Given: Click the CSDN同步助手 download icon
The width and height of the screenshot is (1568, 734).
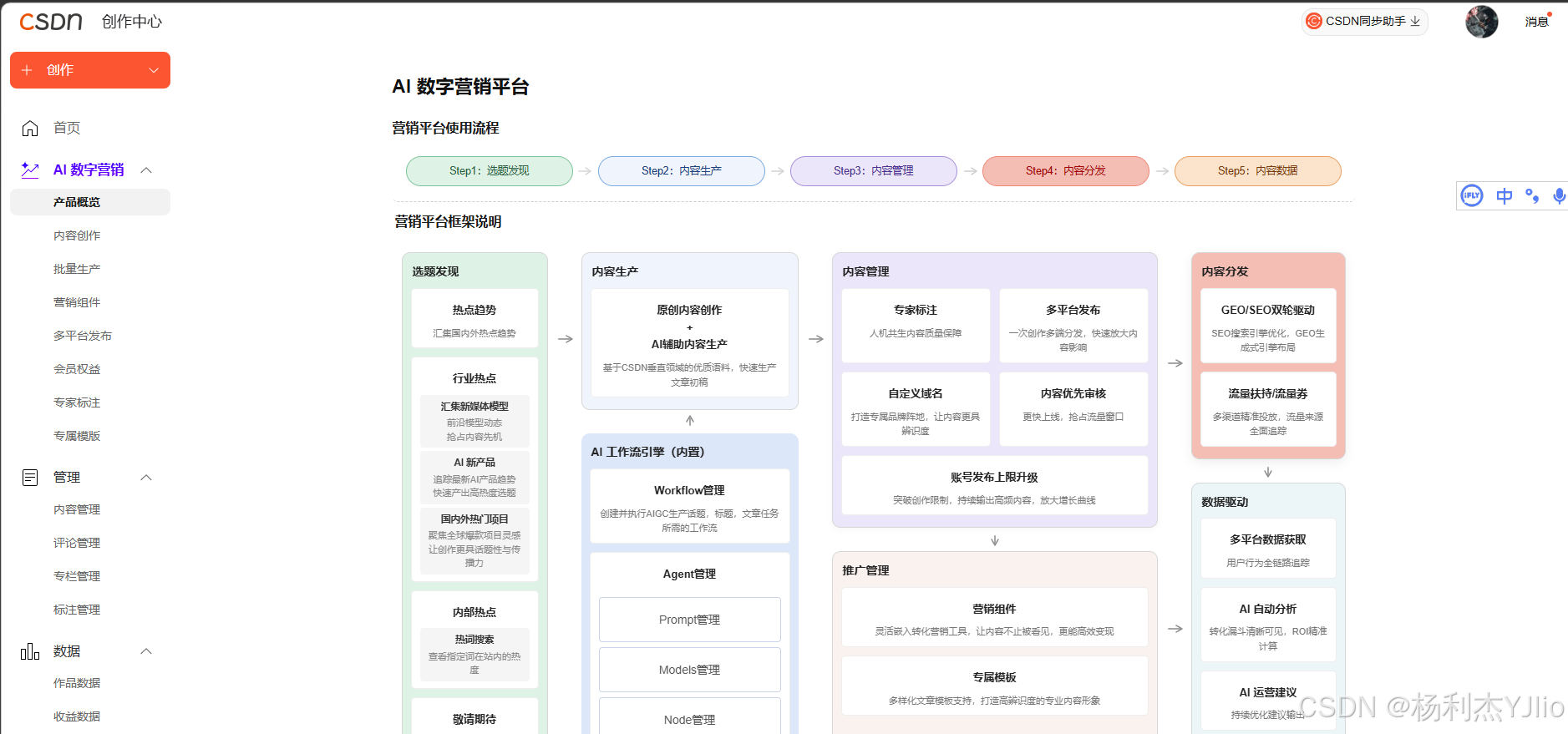Looking at the screenshot, I should (x=1415, y=22).
